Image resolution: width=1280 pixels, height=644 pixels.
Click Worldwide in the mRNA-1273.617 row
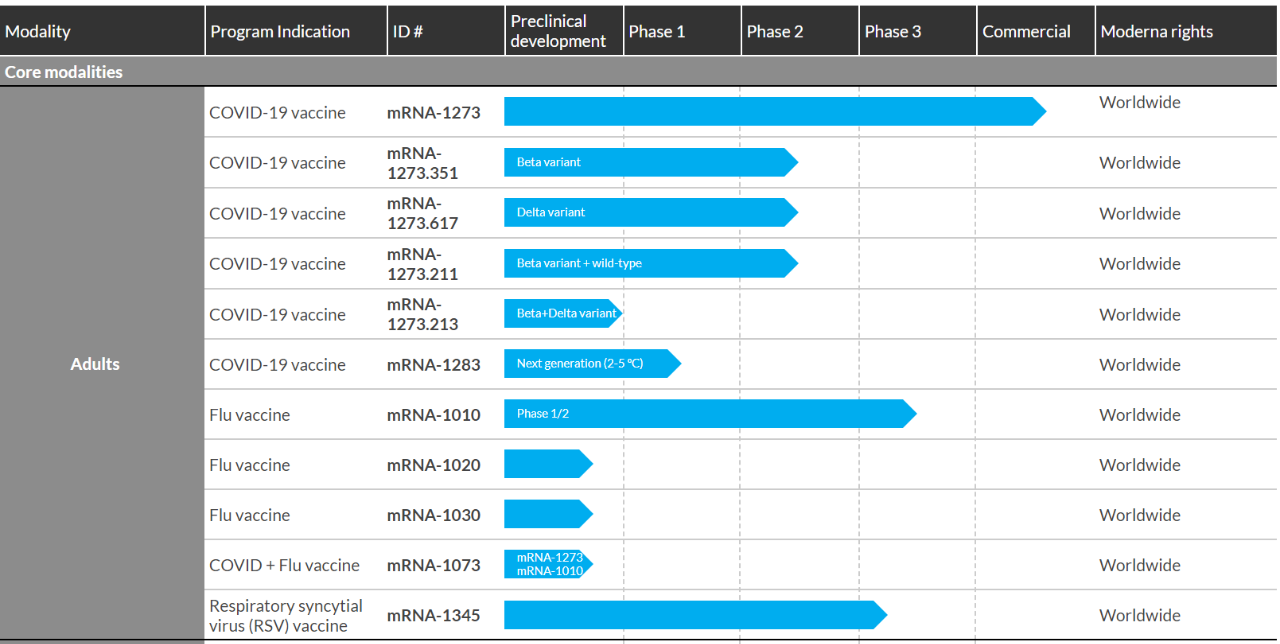(1140, 213)
